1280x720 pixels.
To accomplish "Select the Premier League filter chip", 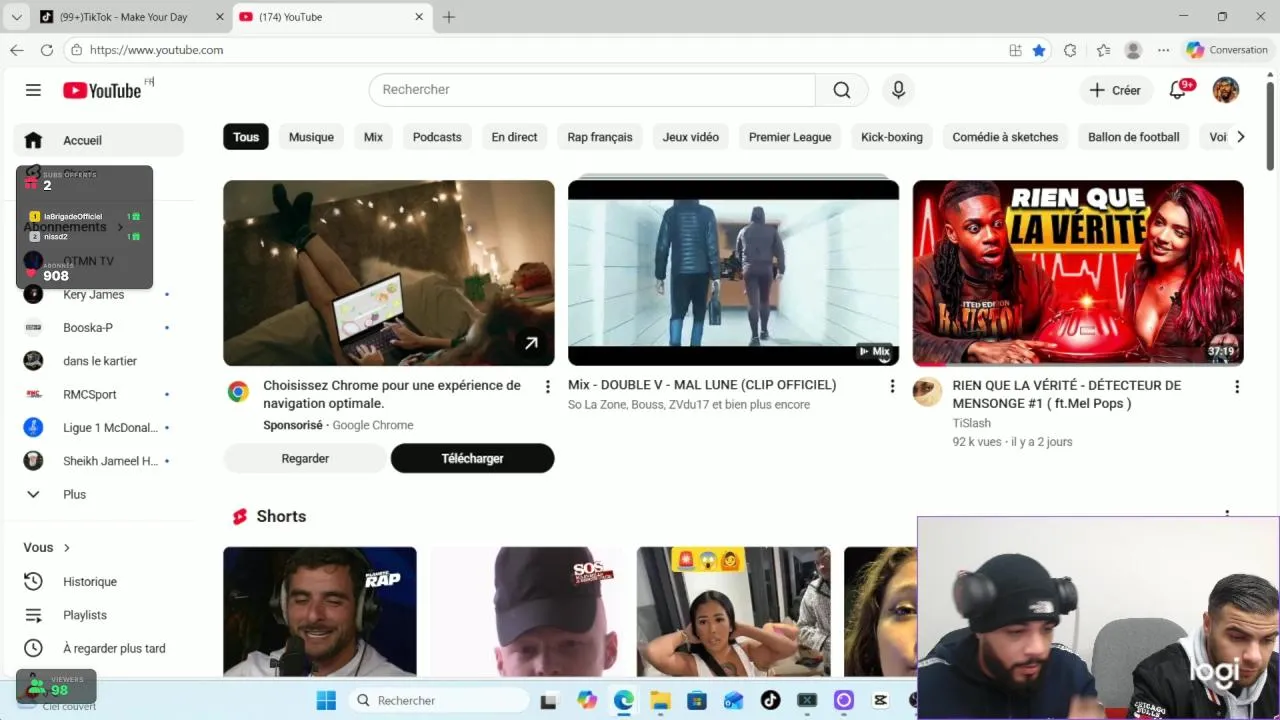I will (790, 137).
